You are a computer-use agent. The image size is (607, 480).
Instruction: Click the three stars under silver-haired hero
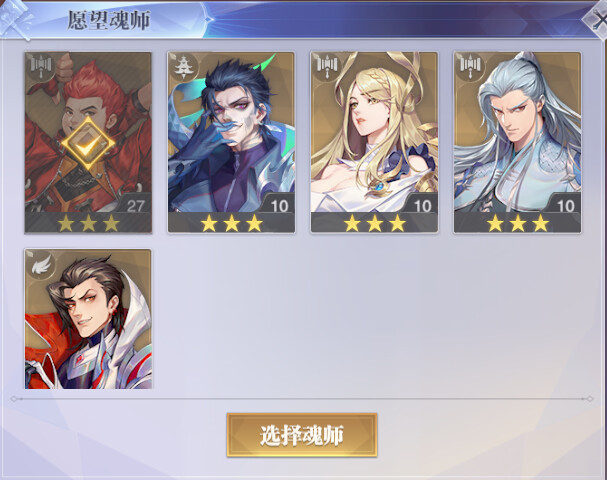(x=518, y=223)
